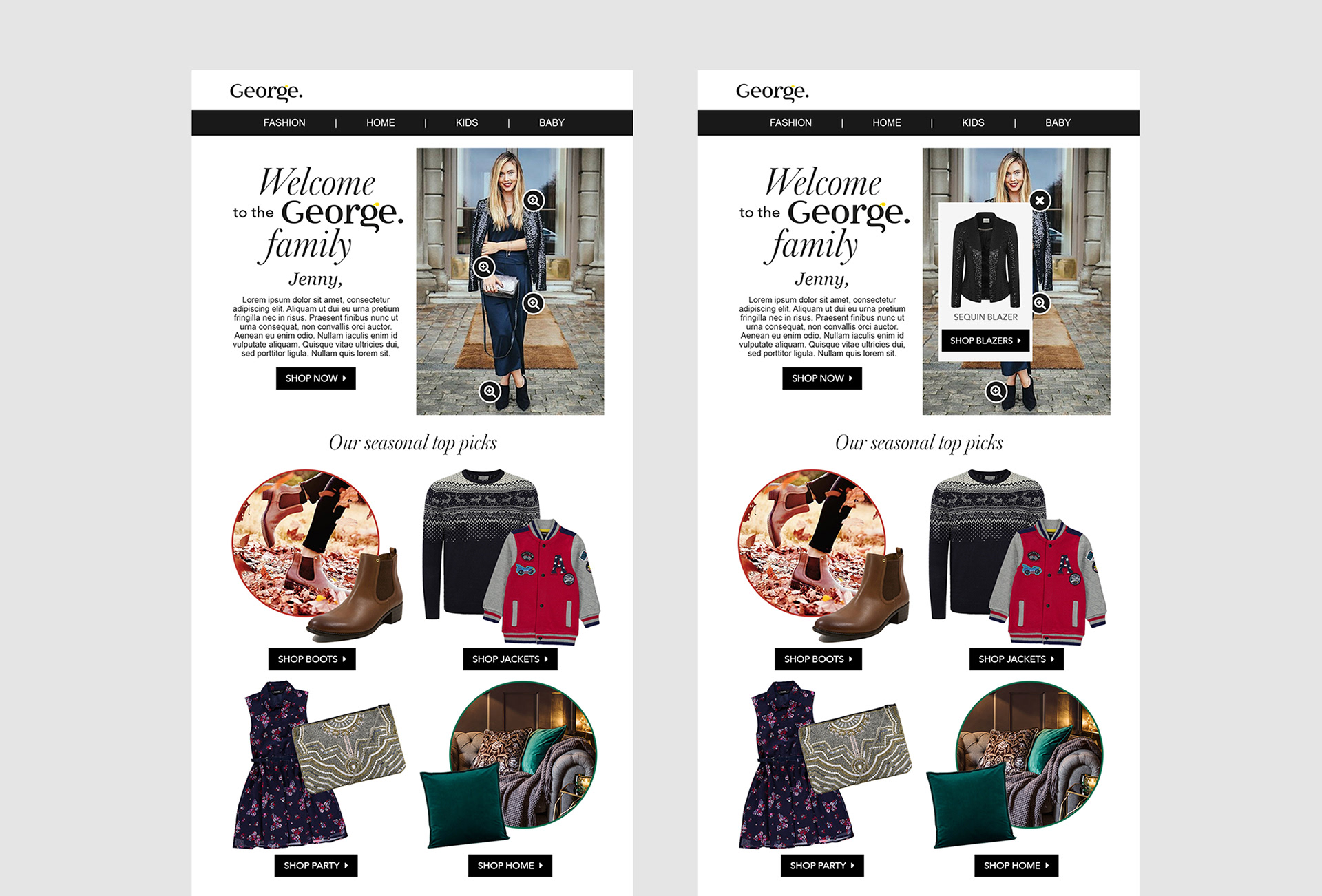Click SHOP JACKETS button in left email
Image resolution: width=1322 pixels, height=896 pixels.
pos(510,659)
